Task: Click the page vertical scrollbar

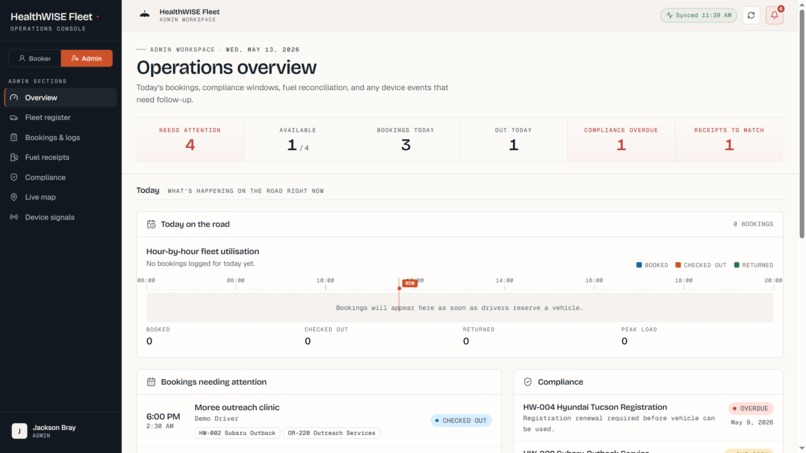Action: click(801, 123)
